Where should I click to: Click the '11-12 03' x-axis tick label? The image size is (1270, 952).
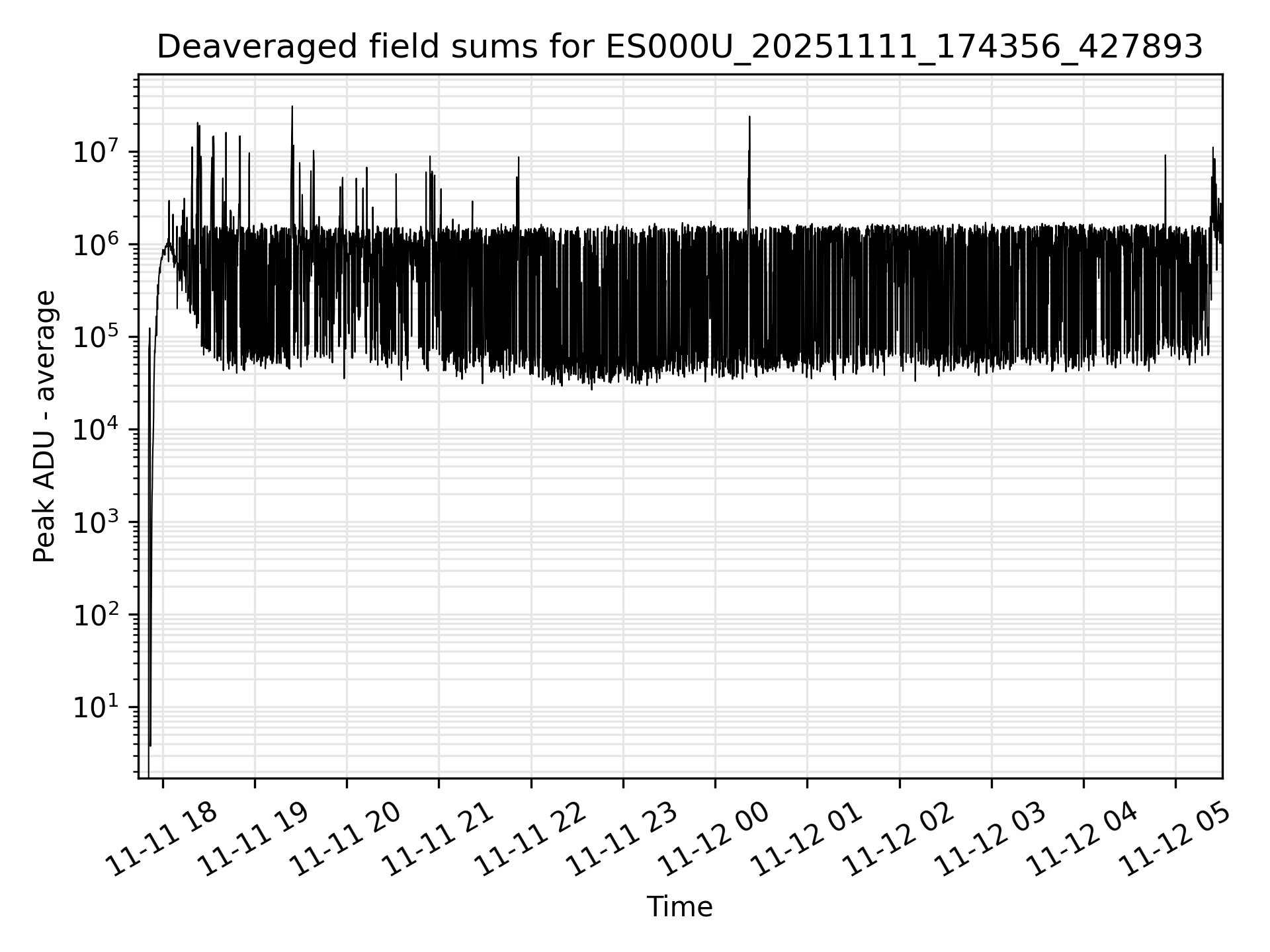[x=990, y=840]
